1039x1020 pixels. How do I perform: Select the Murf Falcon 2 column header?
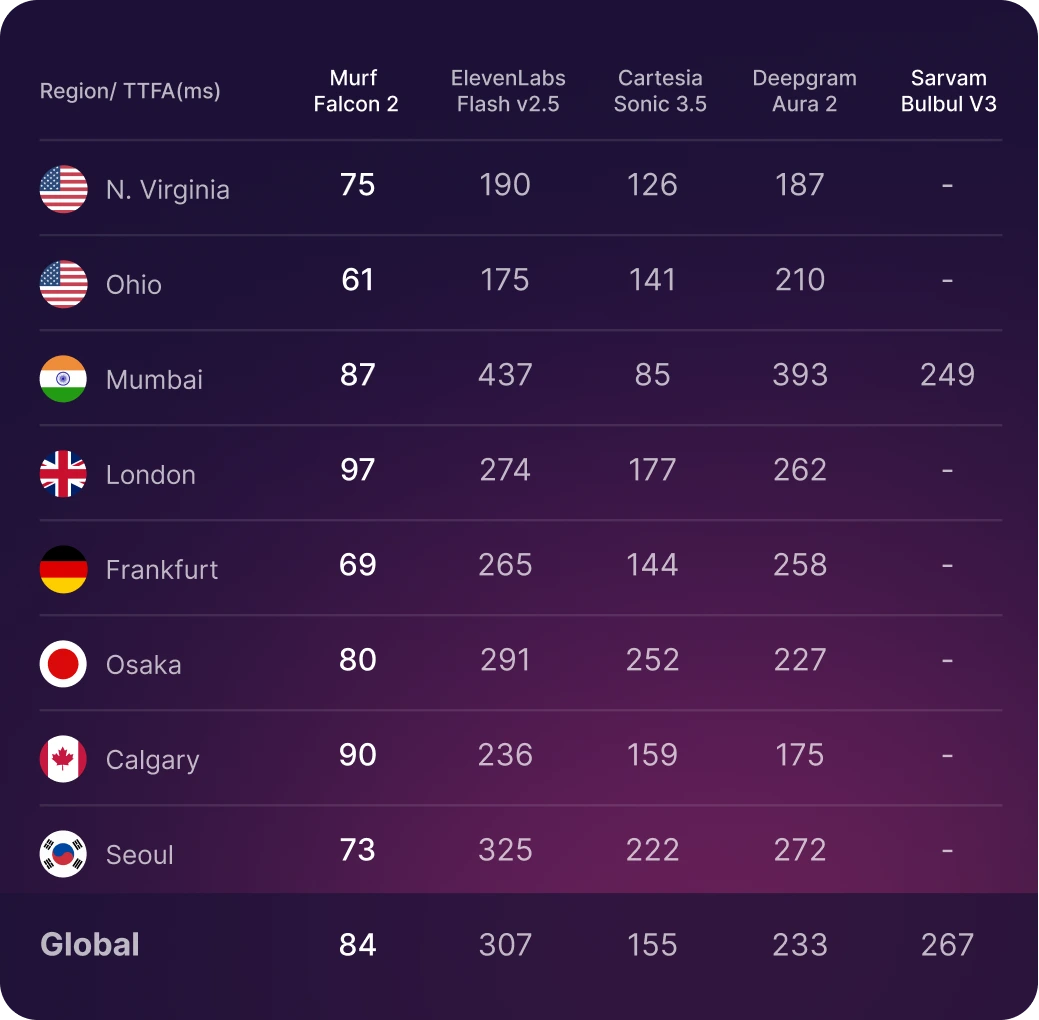(x=356, y=91)
